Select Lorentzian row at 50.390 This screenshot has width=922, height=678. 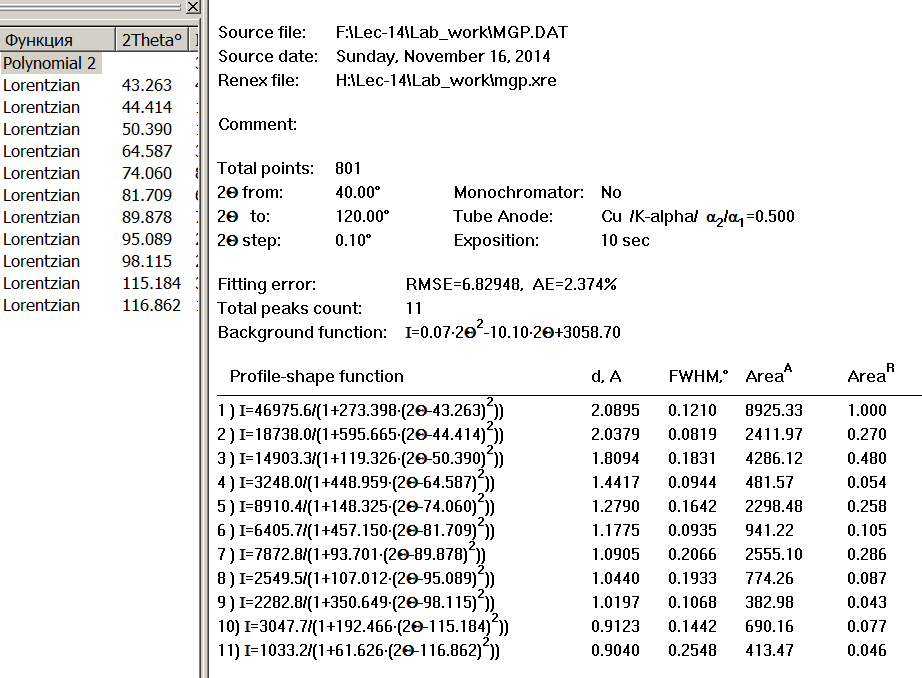(x=98, y=129)
